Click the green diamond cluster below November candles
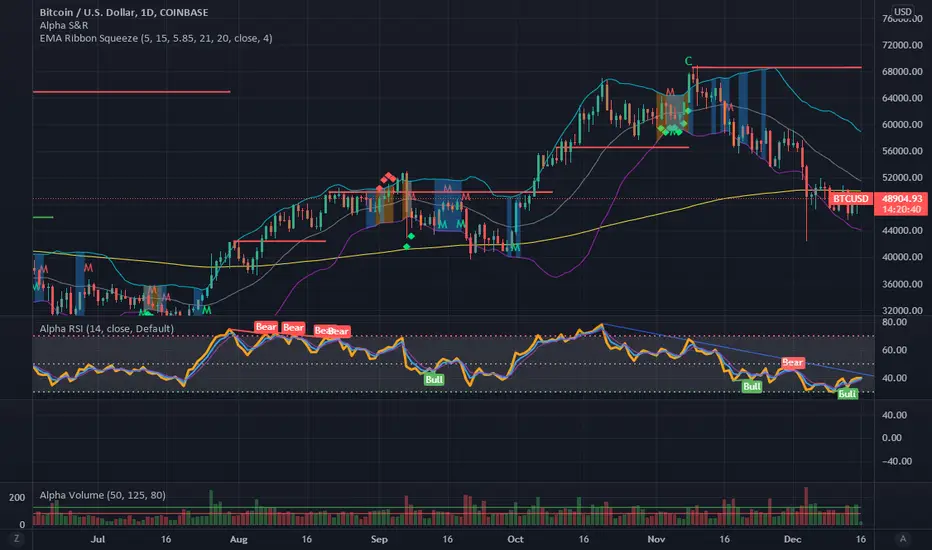 pos(672,128)
